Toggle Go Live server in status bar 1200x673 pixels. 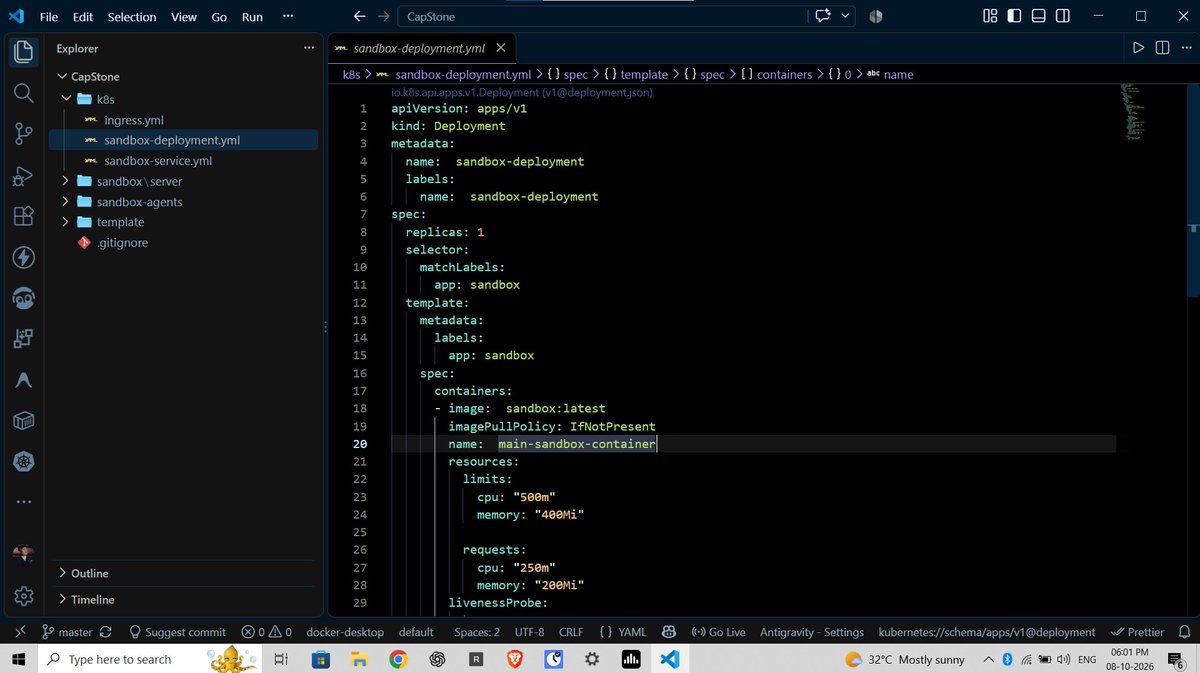tap(718, 632)
